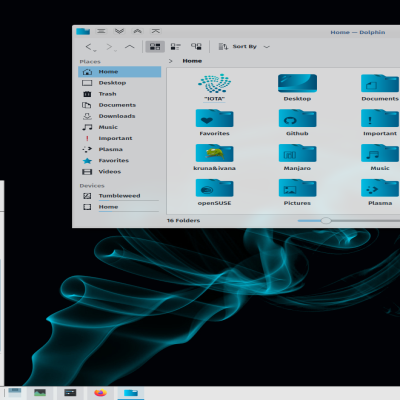Open the Github folder

coord(297,122)
